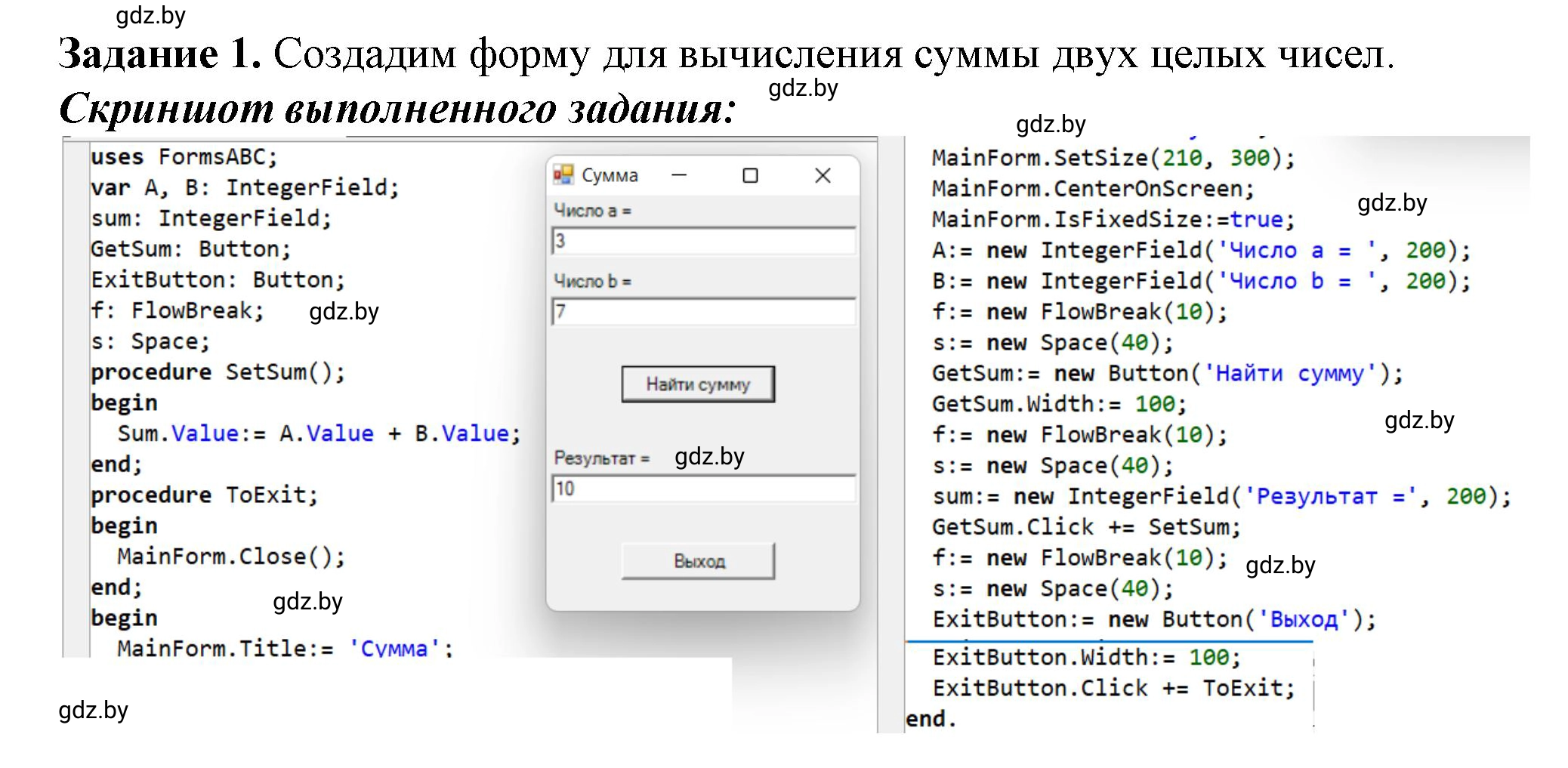The image size is (1568, 768).
Task: Click the 'Число a =' input field
Action: click(704, 241)
